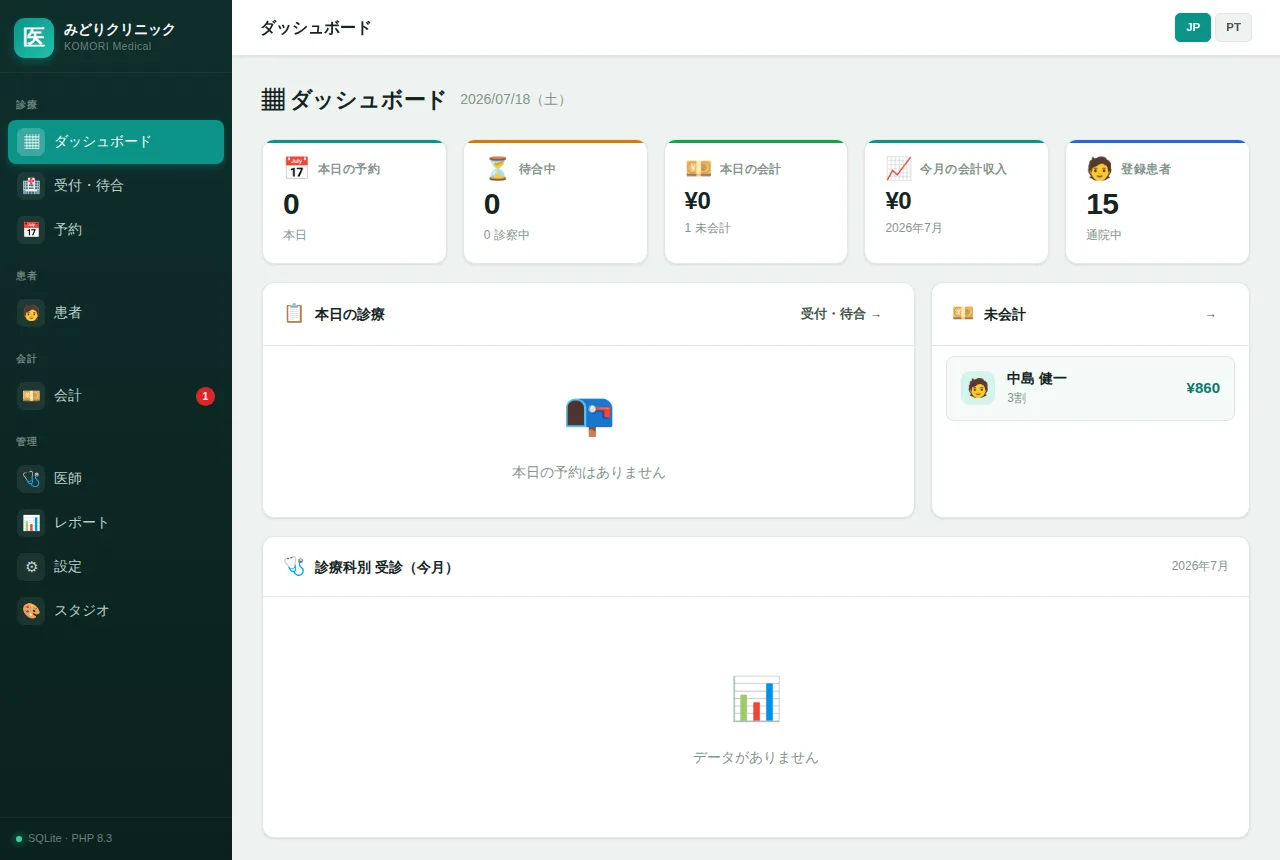This screenshot has width=1280, height=860.
Task: Click the ¥860 amount
Action: click(x=1203, y=388)
